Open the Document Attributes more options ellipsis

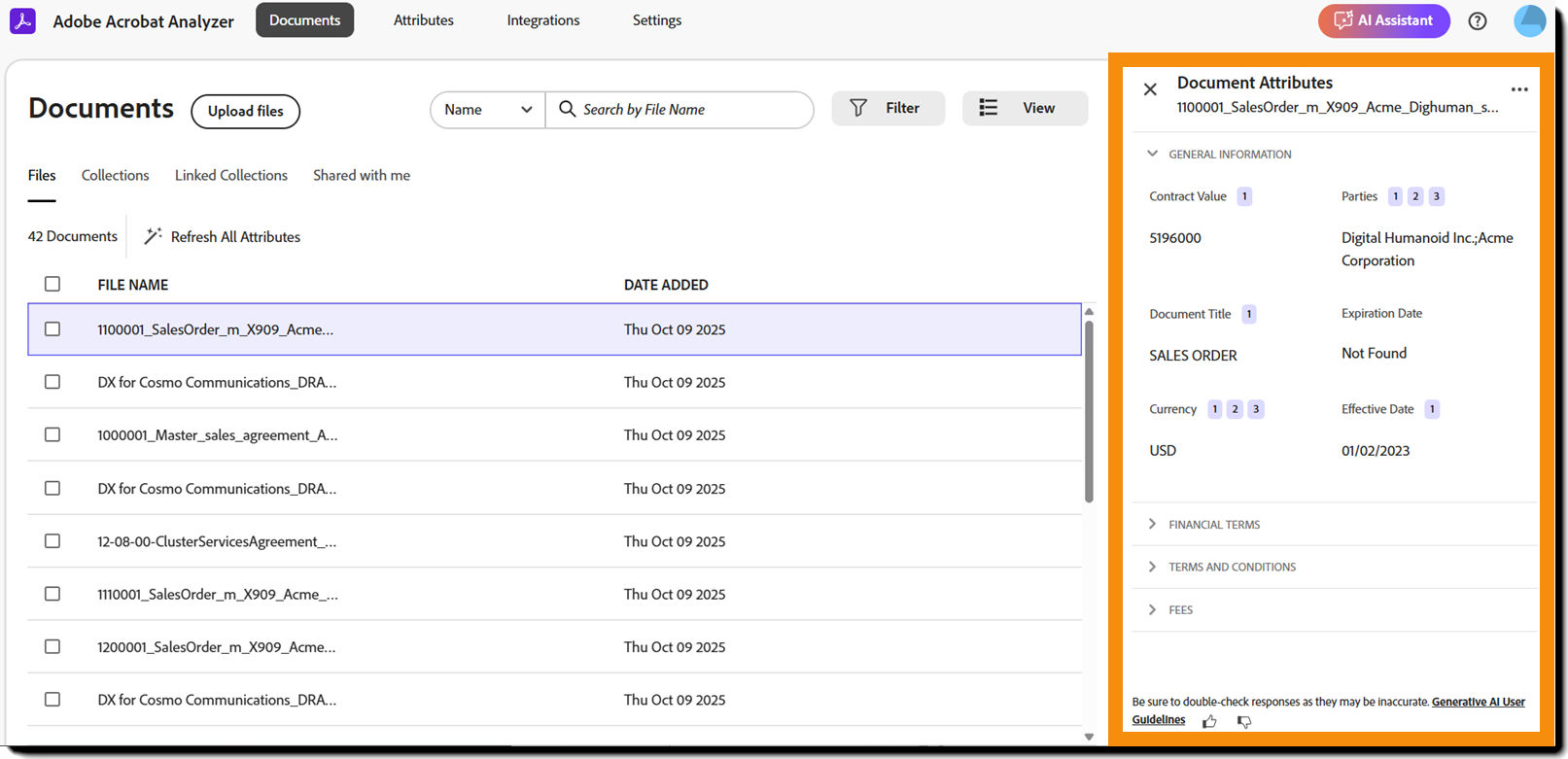click(1519, 88)
